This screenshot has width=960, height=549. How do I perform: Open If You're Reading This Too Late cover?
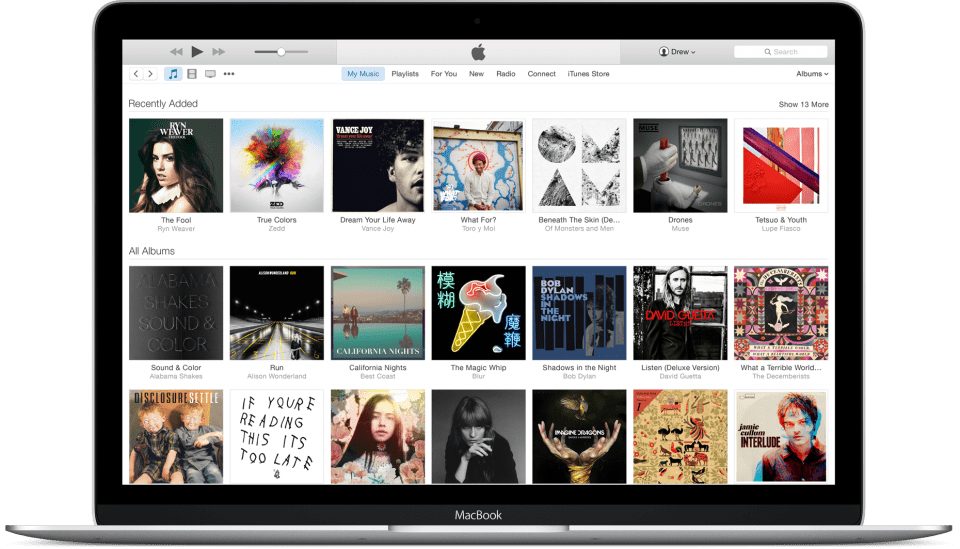(277, 437)
